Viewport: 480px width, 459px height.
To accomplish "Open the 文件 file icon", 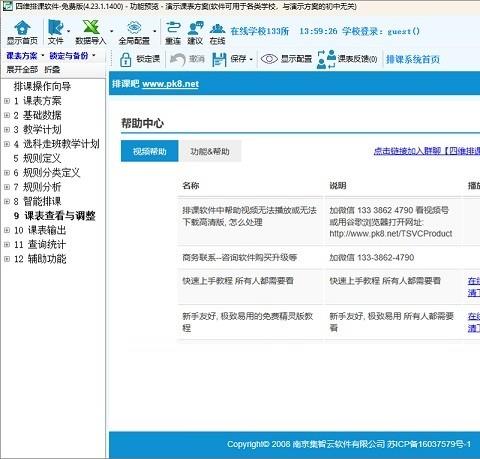I will [55, 27].
